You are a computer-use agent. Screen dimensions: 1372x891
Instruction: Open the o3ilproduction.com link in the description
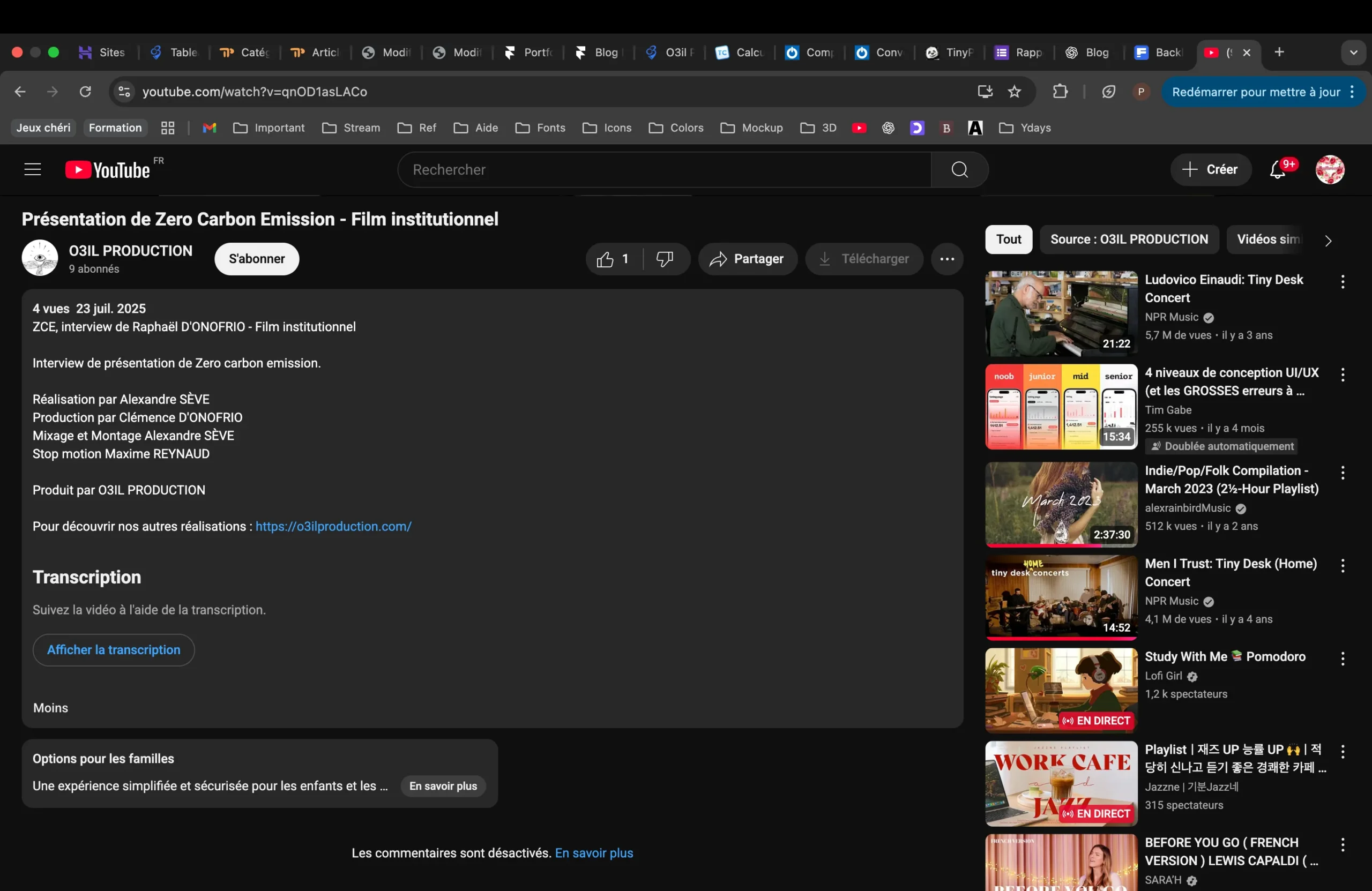(x=333, y=526)
